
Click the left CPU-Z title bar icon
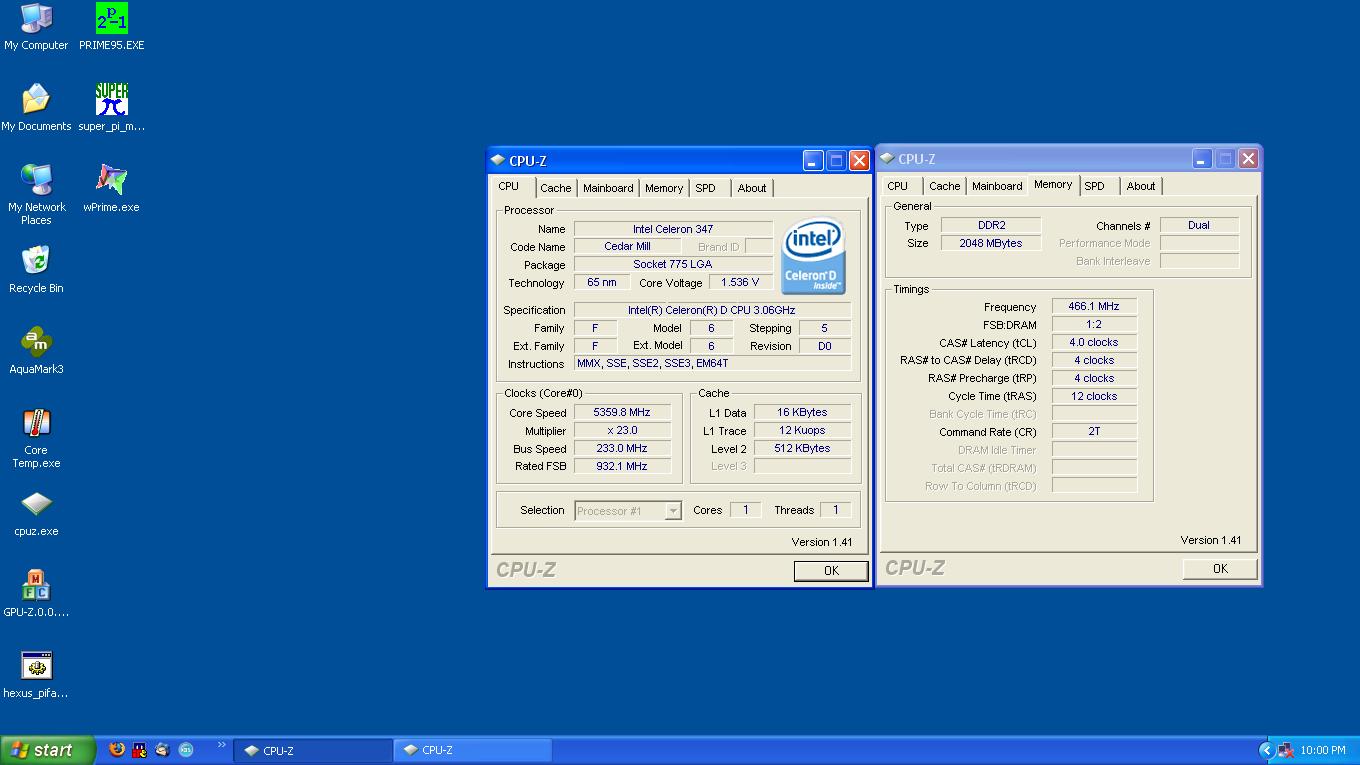pos(498,160)
